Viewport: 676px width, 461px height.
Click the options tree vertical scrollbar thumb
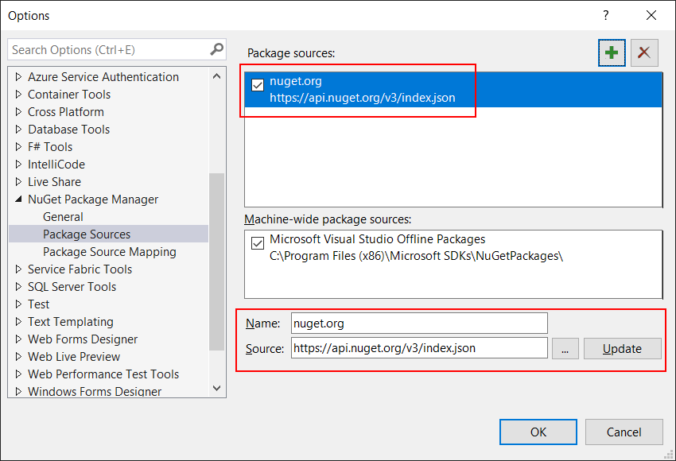click(x=216, y=261)
